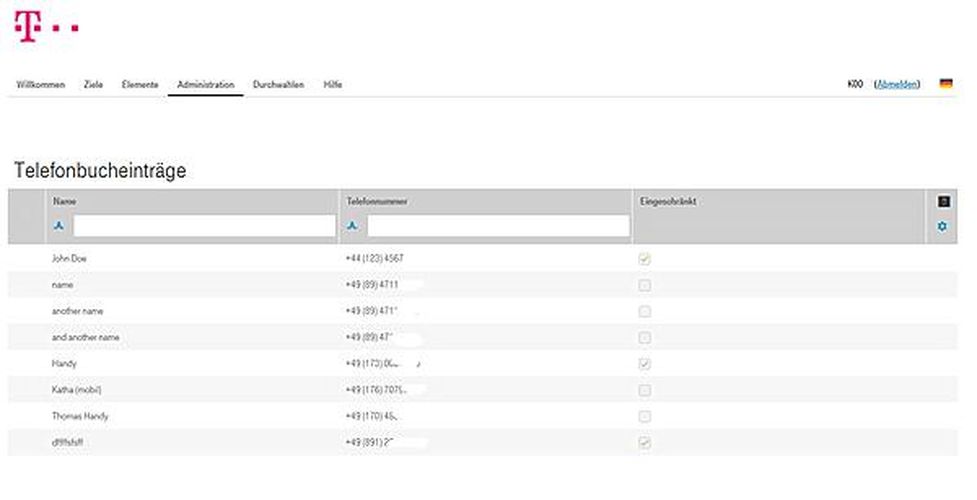Click the Name filter input field
Image resolution: width=977 pixels, height=500 pixels.
point(204,226)
